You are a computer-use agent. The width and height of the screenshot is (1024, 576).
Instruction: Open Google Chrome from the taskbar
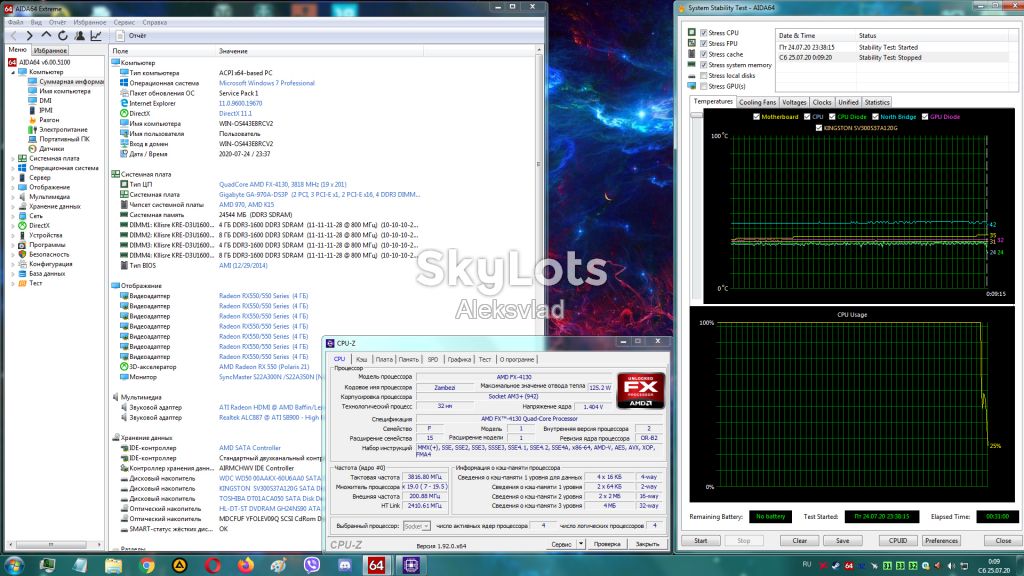146,565
